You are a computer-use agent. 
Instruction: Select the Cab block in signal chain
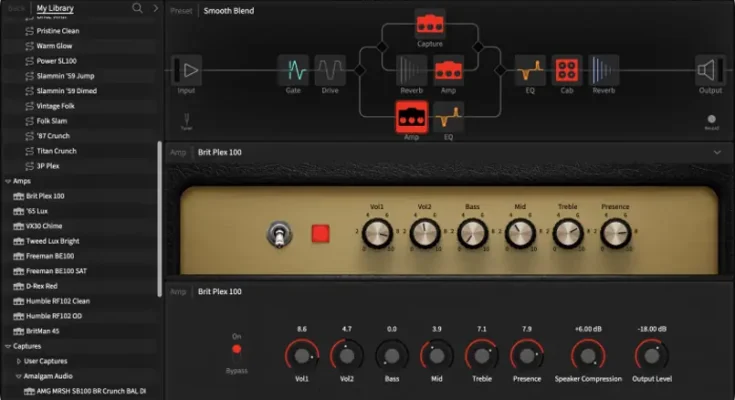(x=567, y=71)
